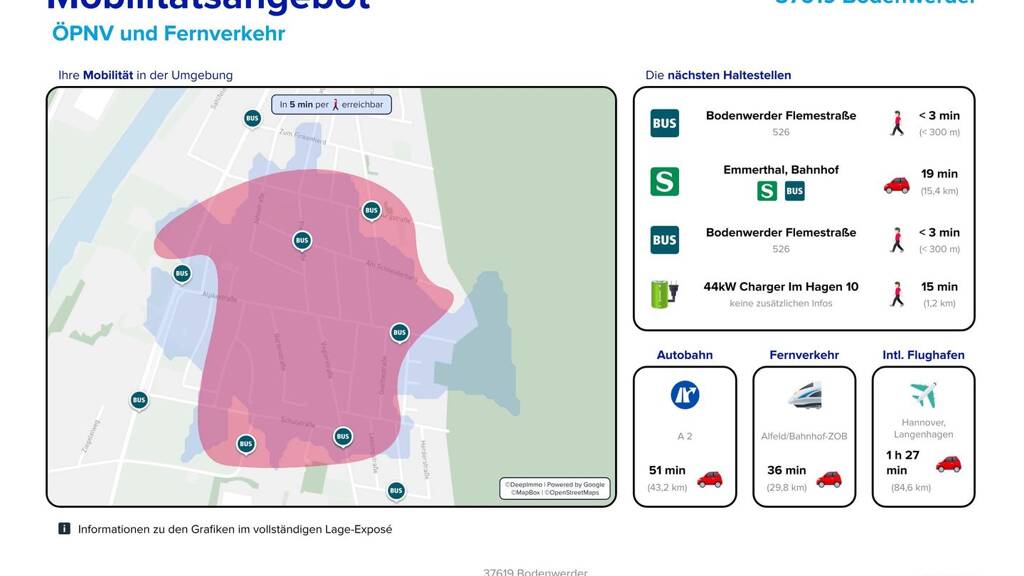Click the large green S-Bahn icon

point(664,181)
